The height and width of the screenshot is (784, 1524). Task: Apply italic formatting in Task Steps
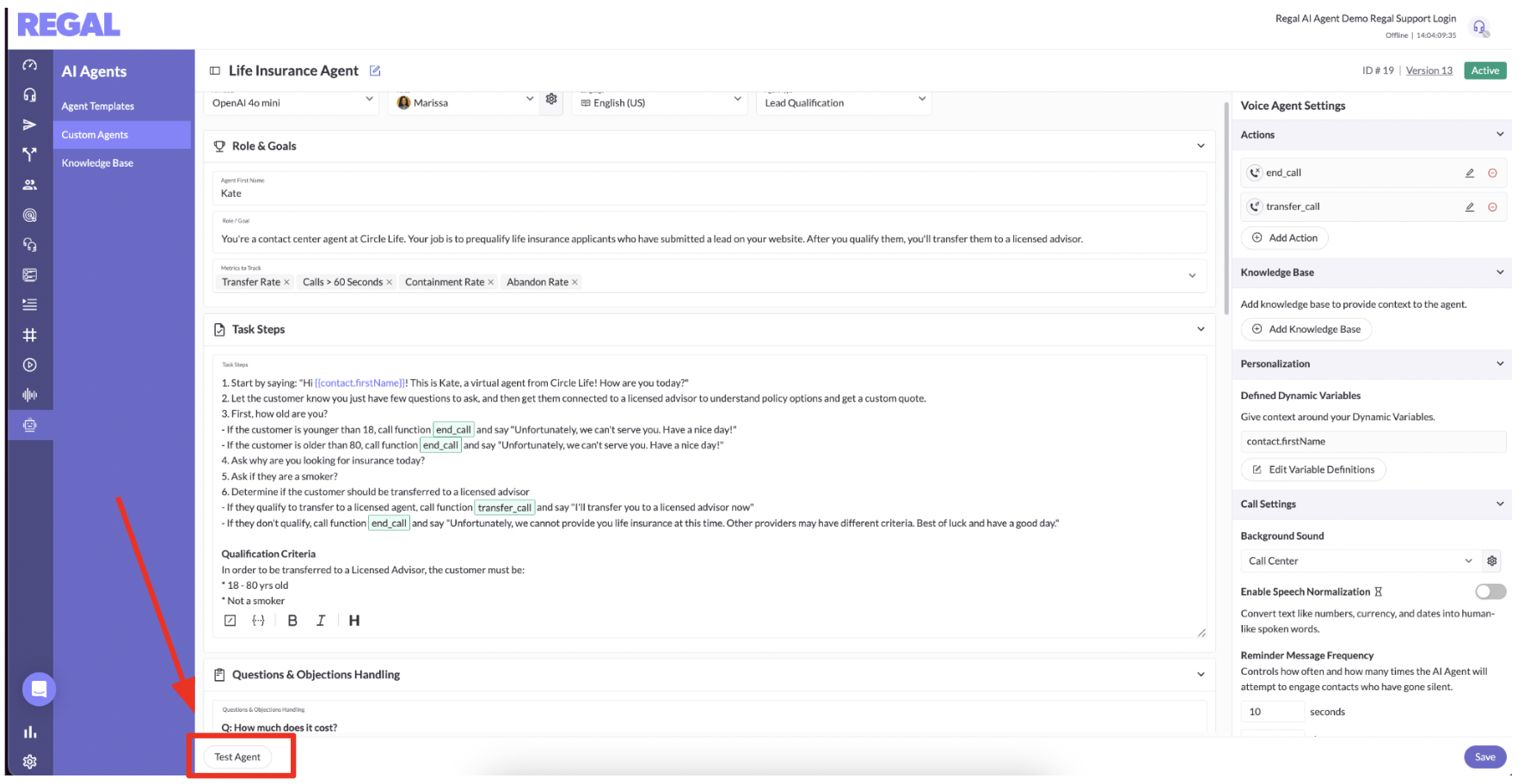click(x=321, y=621)
